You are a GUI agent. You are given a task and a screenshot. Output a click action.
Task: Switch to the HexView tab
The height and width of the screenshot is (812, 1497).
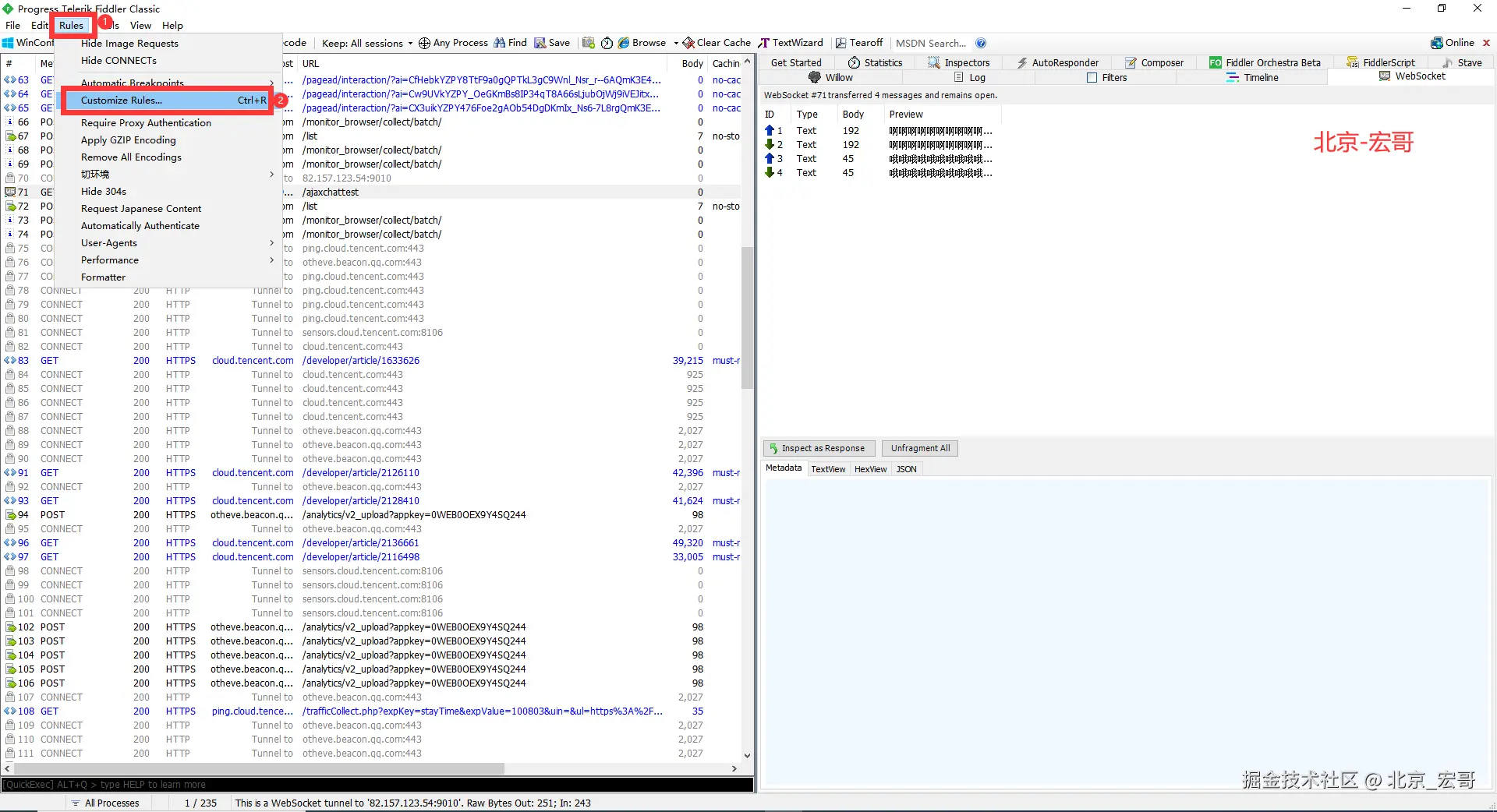click(870, 469)
